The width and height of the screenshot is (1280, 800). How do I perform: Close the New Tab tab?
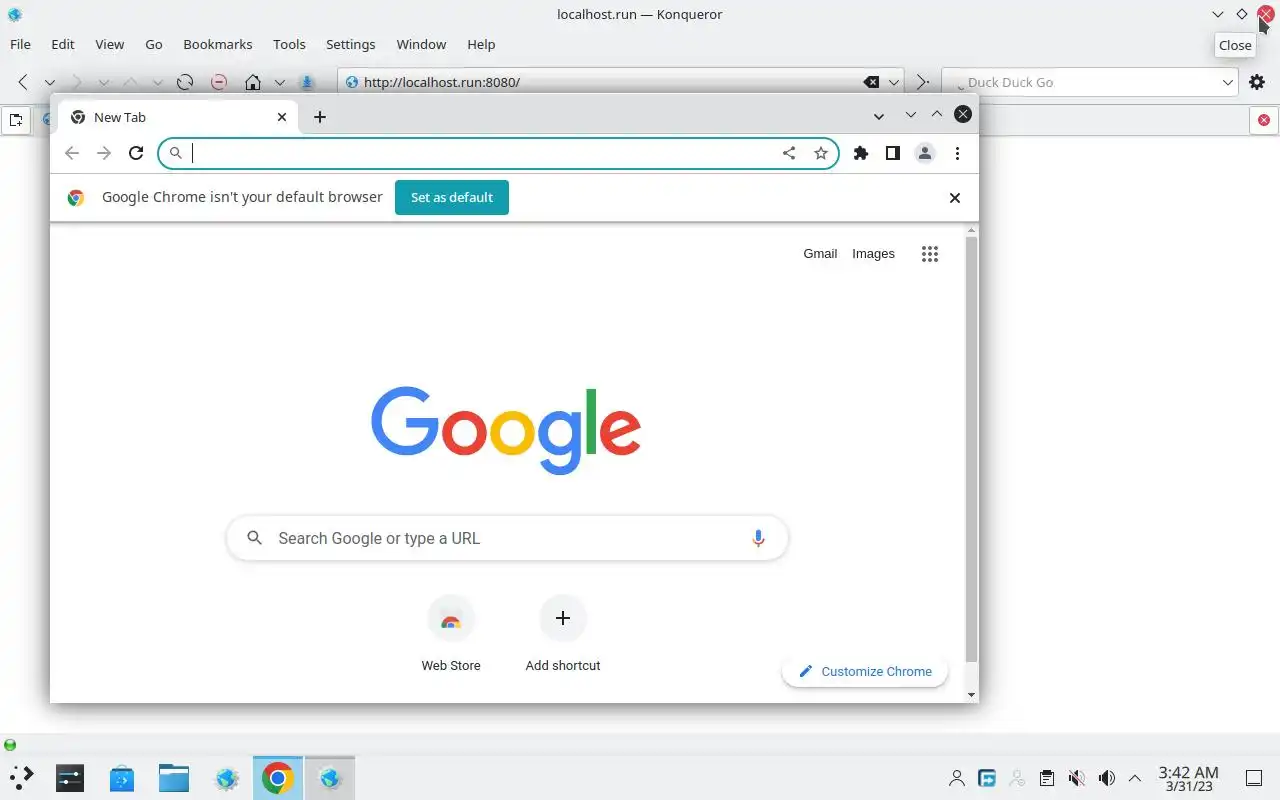tap(282, 117)
